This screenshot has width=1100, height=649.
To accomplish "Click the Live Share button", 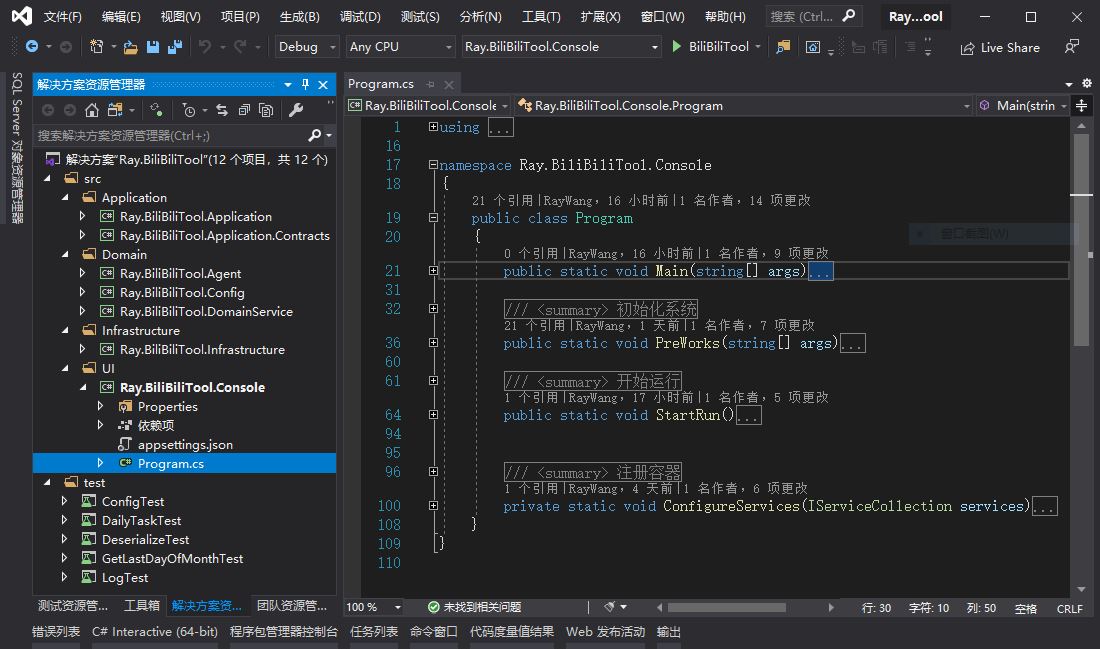I will click(1000, 47).
